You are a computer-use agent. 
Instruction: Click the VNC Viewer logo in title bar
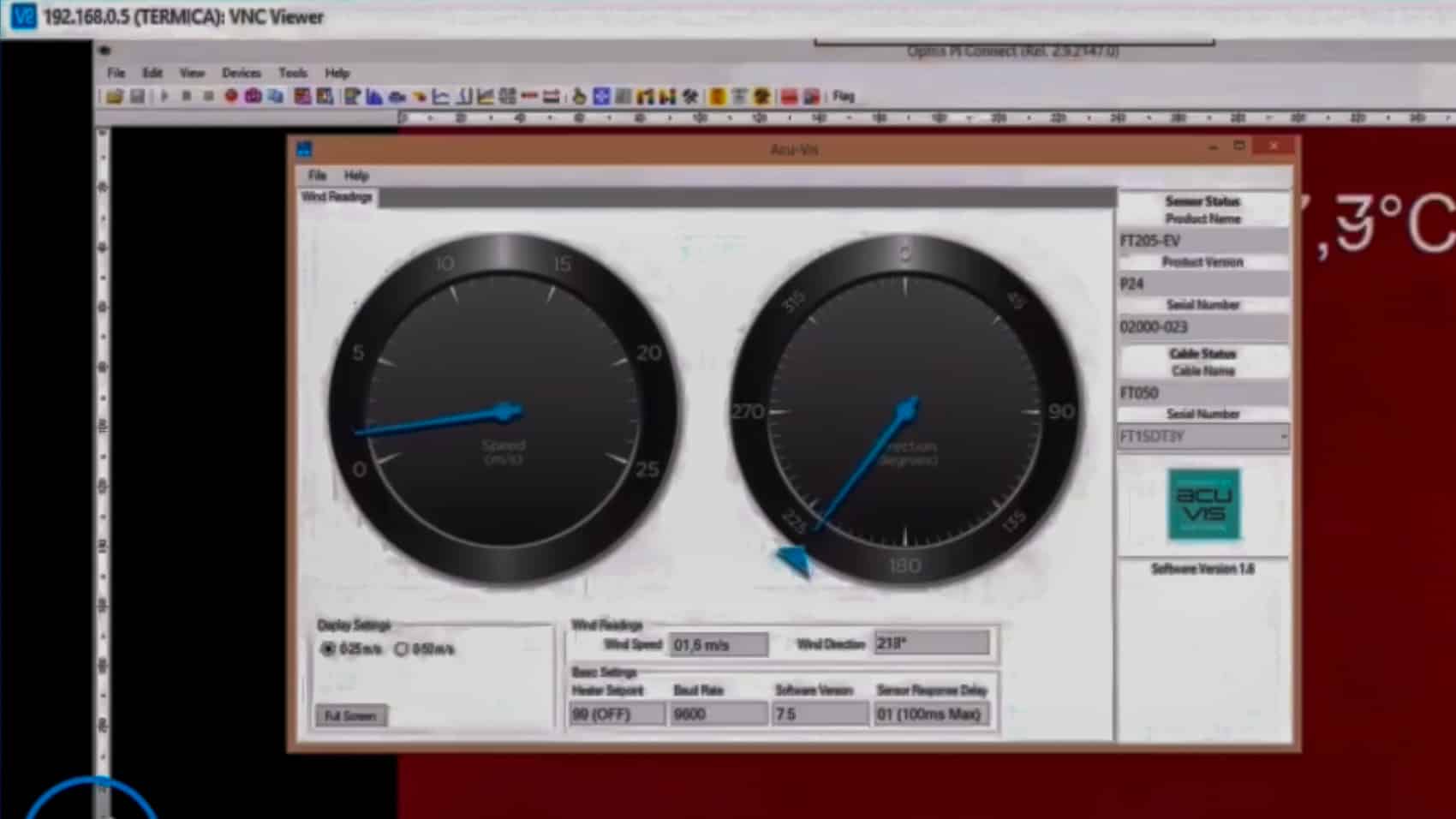(x=23, y=16)
